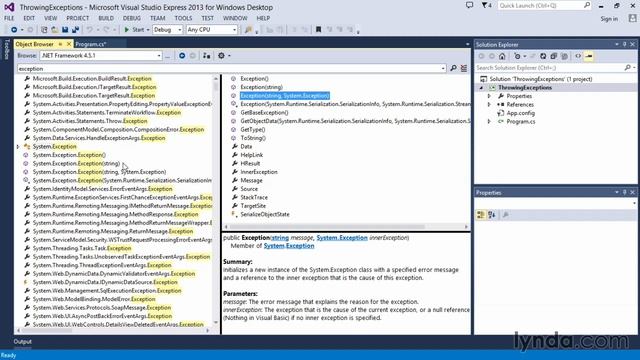Open the Object Browser settings gear
This screenshot has width=640, height=360.
221,56
